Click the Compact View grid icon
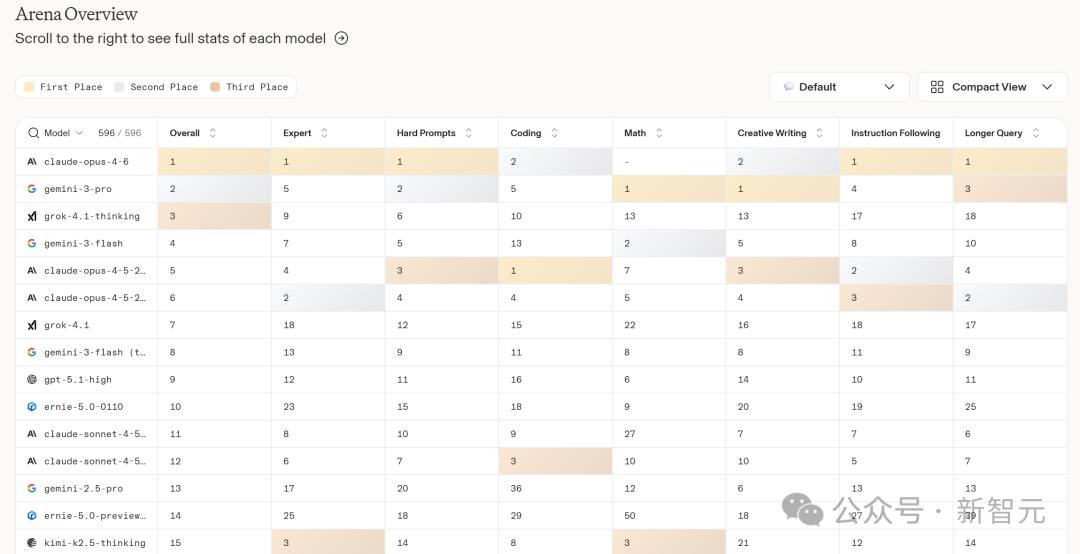This screenshot has width=1080, height=554. (x=937, y=87)
